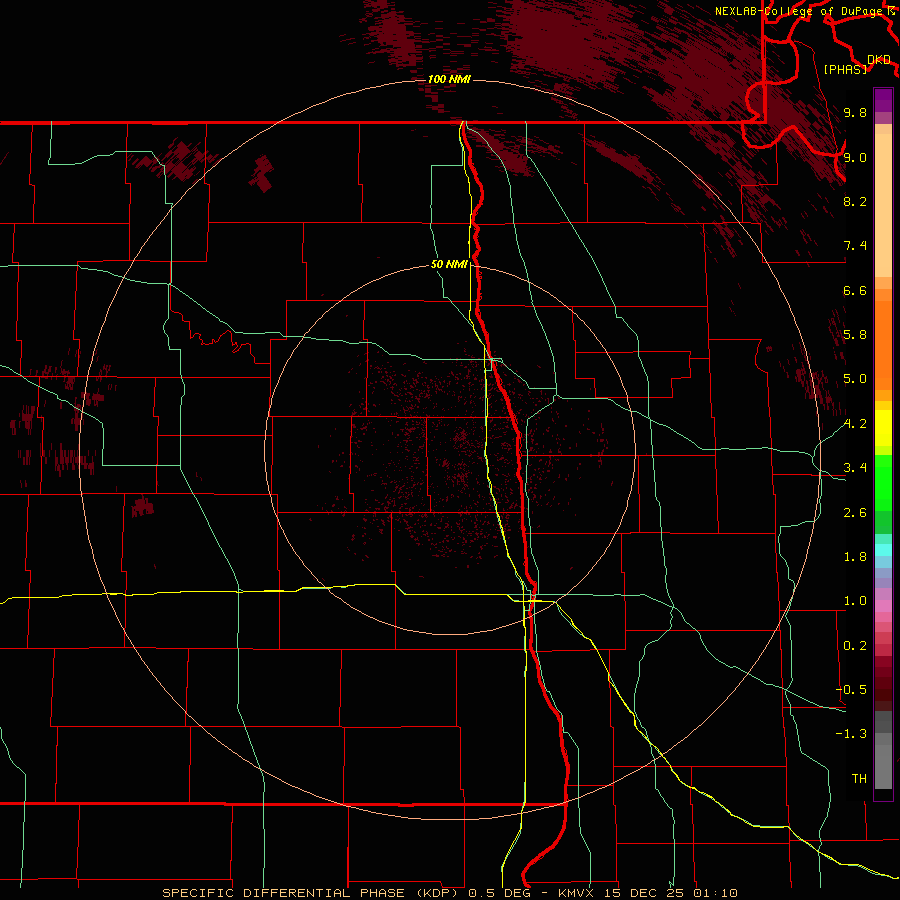Click the 9.0 value on color scale
This screenshot has width=900, height=900.
855,157
